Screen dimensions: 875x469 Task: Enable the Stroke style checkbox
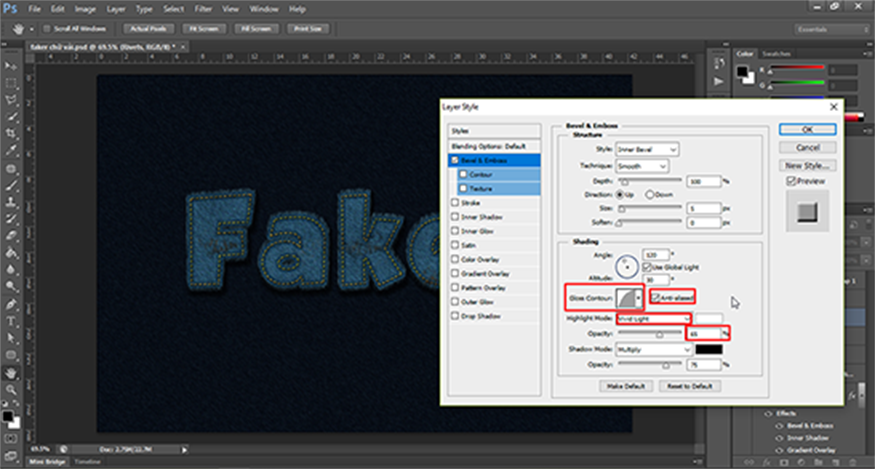456,202
